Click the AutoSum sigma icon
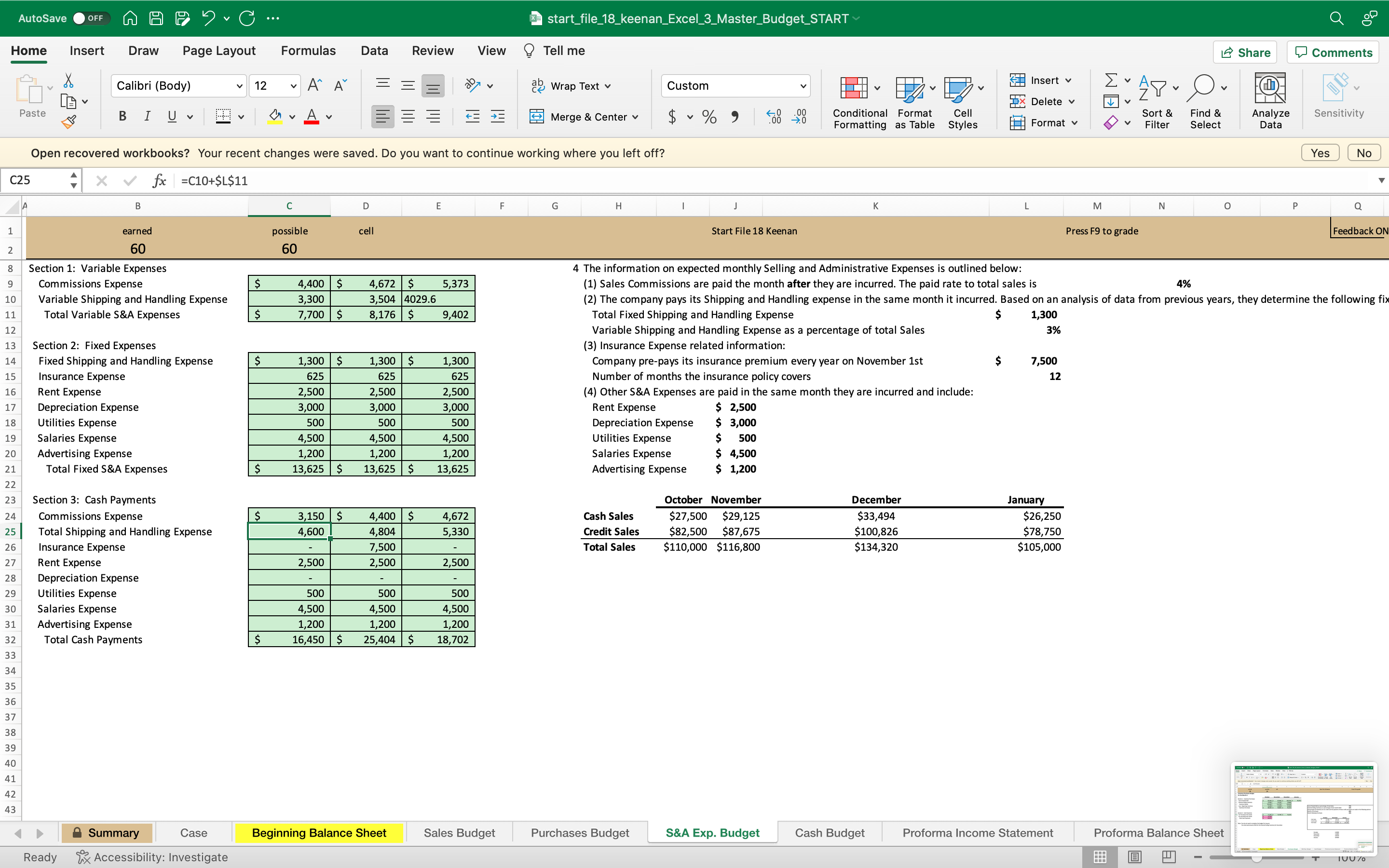Viewport: 1389px width, 868px height. (1111, 80)
